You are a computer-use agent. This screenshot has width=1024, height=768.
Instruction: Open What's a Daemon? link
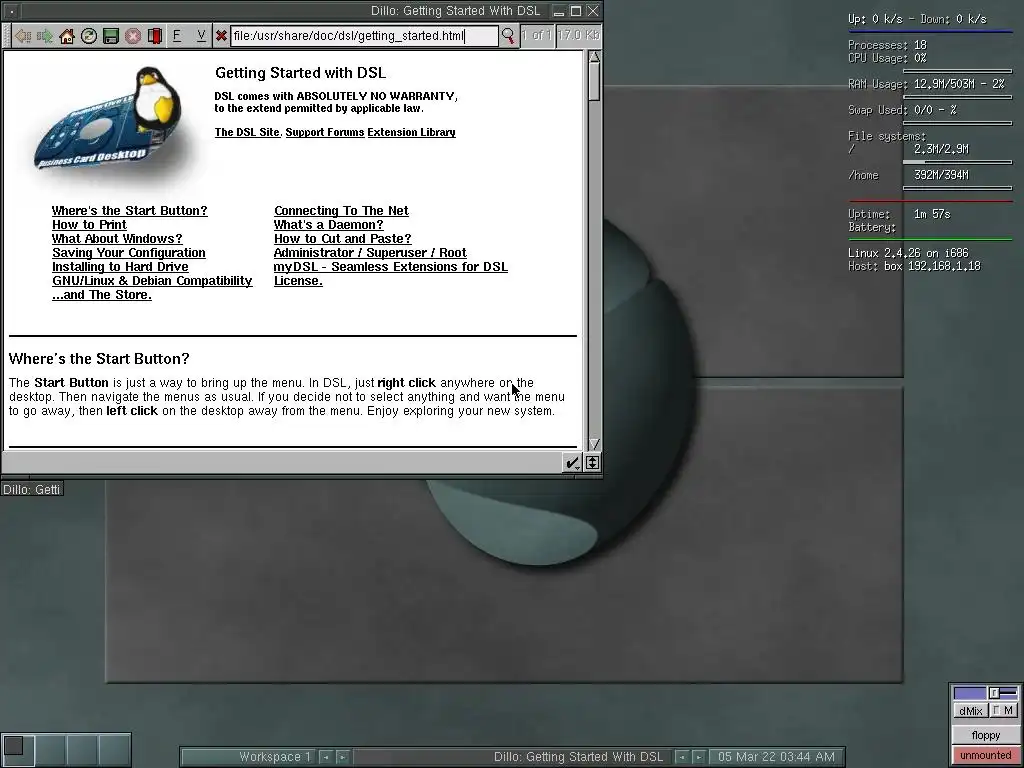[328, 225]
